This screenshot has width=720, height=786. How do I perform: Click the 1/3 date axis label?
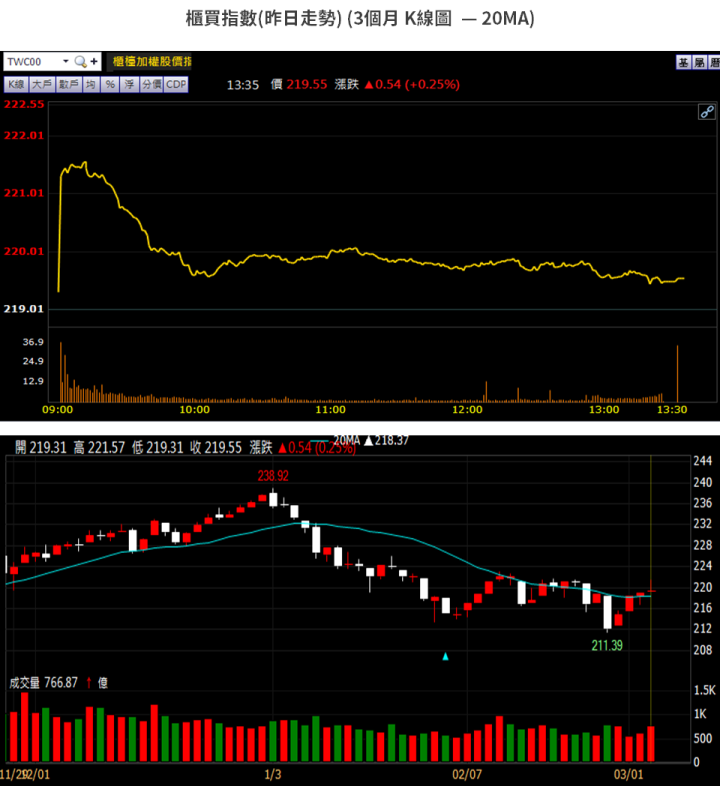pyautogui.click(x=273, y=774)
